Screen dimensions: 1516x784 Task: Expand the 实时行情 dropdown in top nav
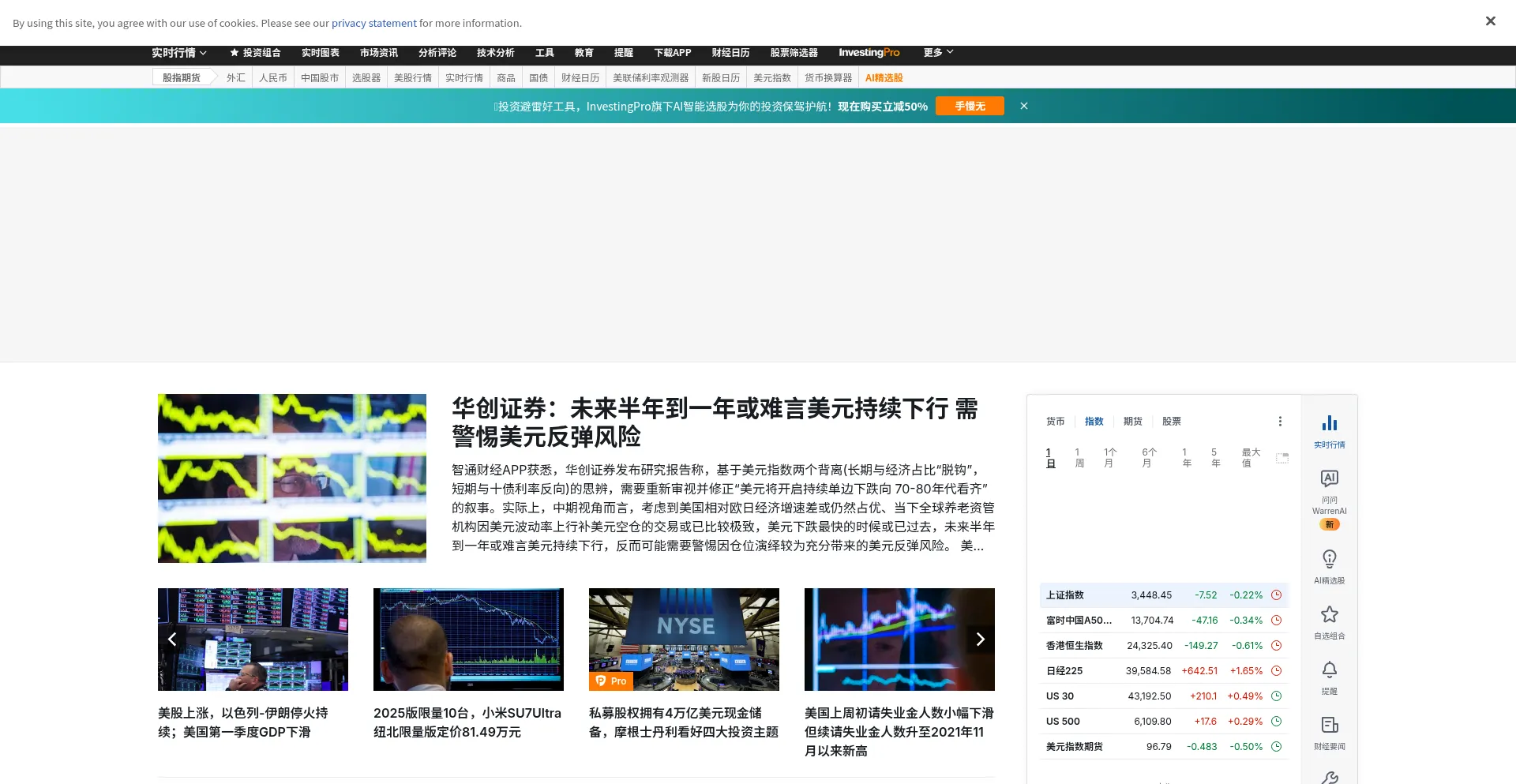179,53
